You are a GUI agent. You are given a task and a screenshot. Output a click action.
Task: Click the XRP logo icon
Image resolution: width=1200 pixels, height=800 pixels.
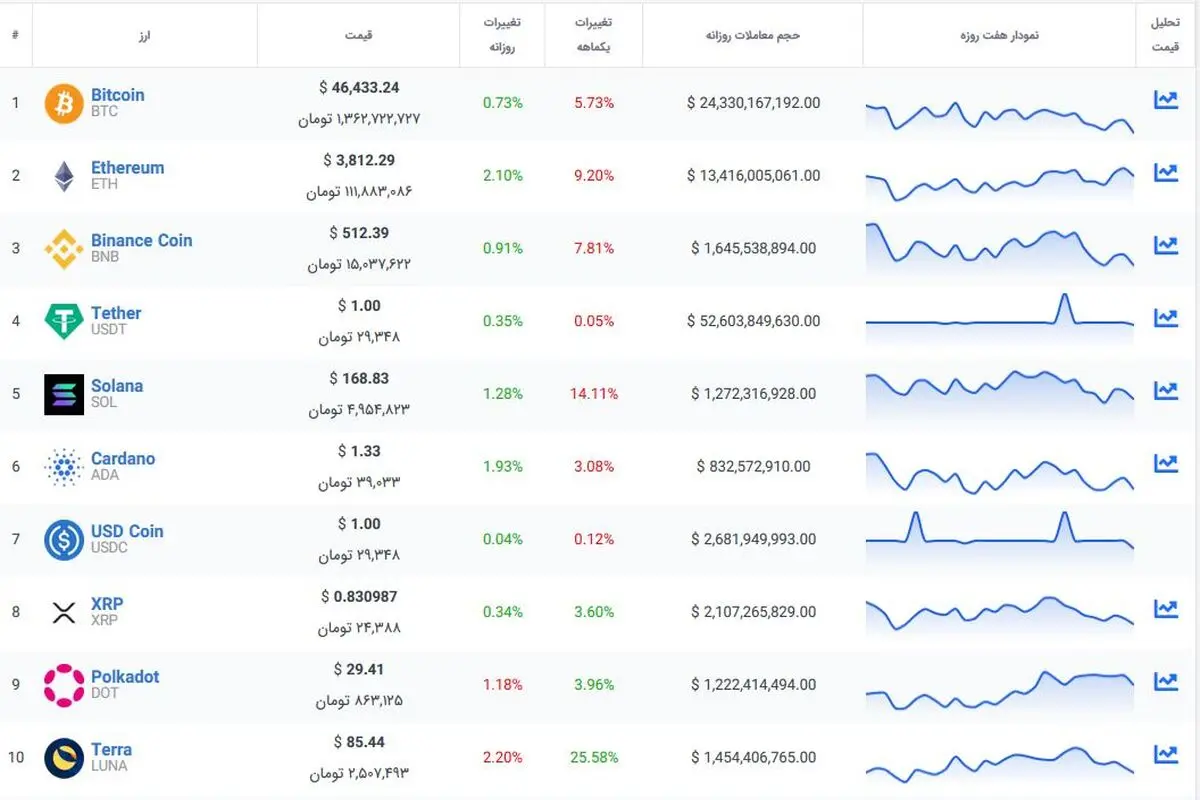click(64, 612)
